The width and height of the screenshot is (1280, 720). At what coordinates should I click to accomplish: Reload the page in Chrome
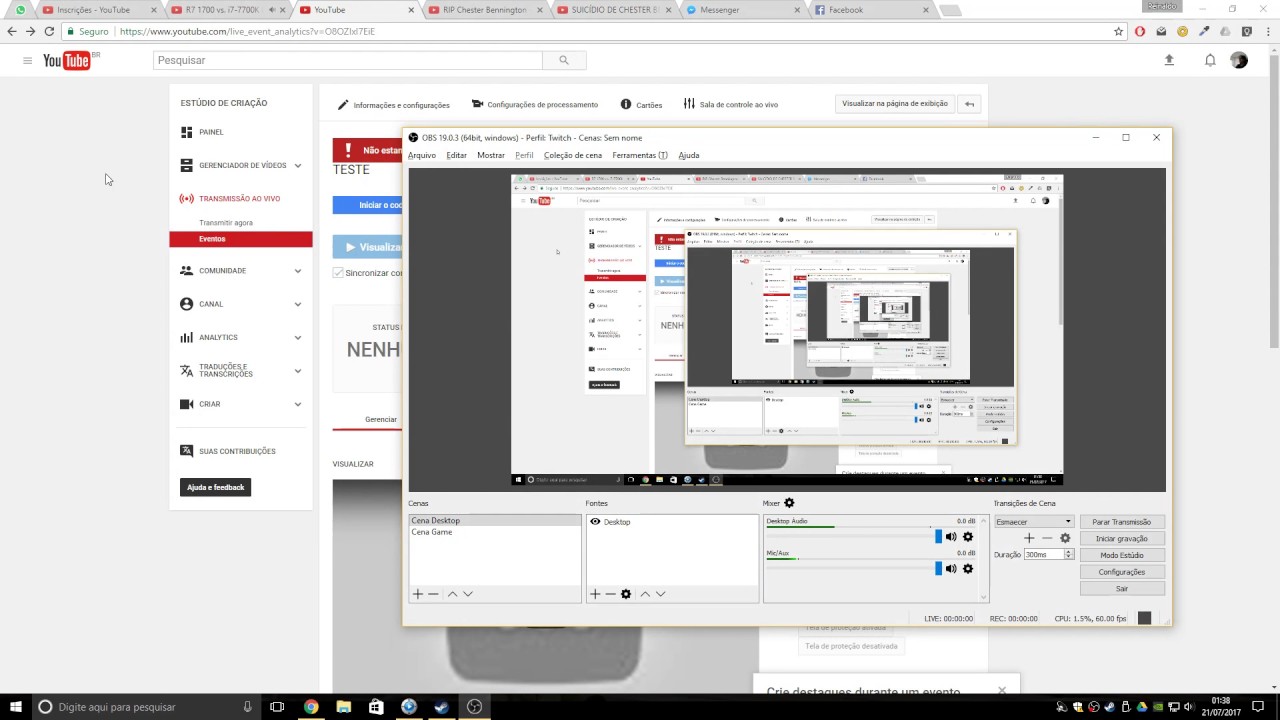[49, 31]
